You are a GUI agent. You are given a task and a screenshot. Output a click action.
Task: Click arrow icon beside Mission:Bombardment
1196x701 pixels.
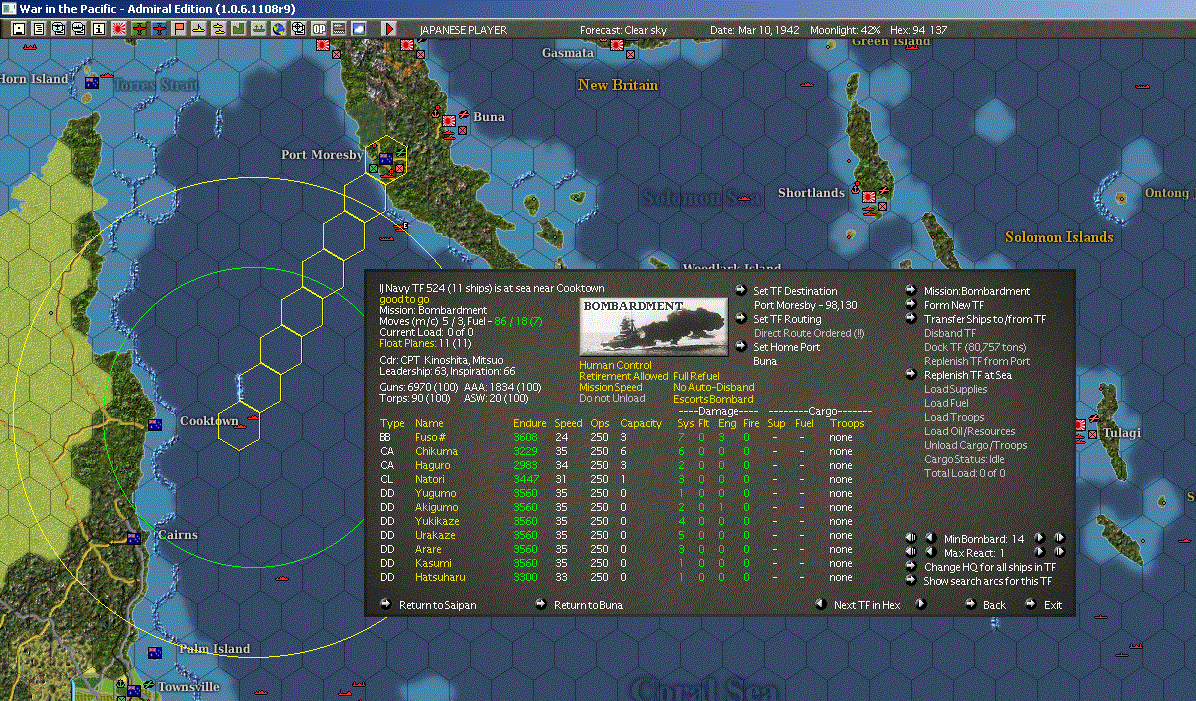pyautogui.click(x=911, y=290)
